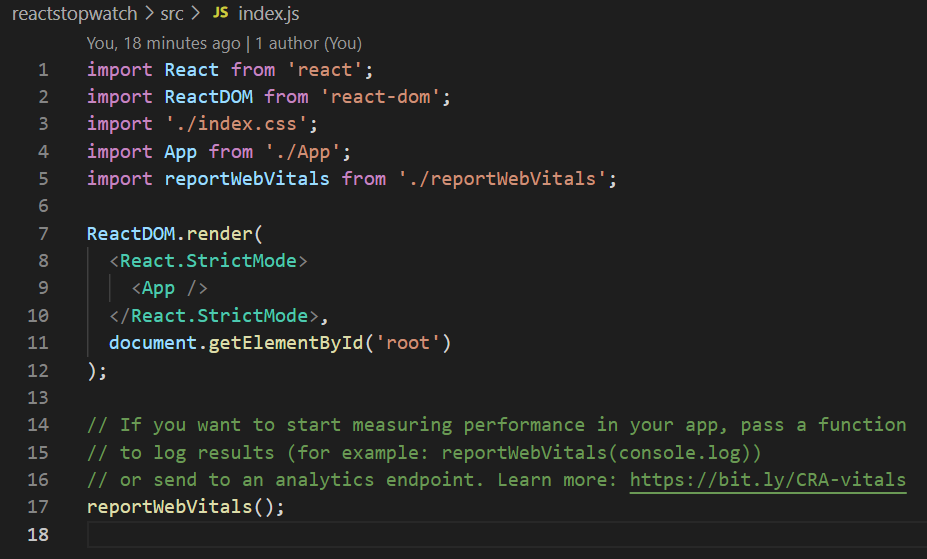
Task: Click 'ReactDOM' identifier on line 2
Action: tap(209, 97)
